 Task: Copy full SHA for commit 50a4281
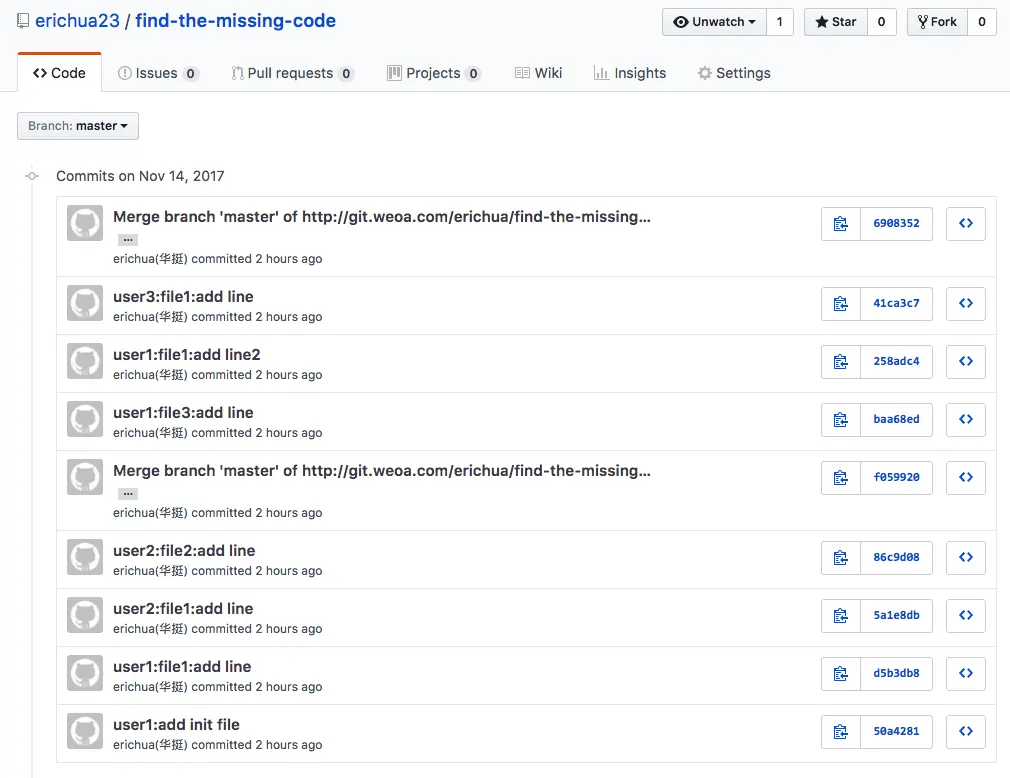tap(841, 731)
